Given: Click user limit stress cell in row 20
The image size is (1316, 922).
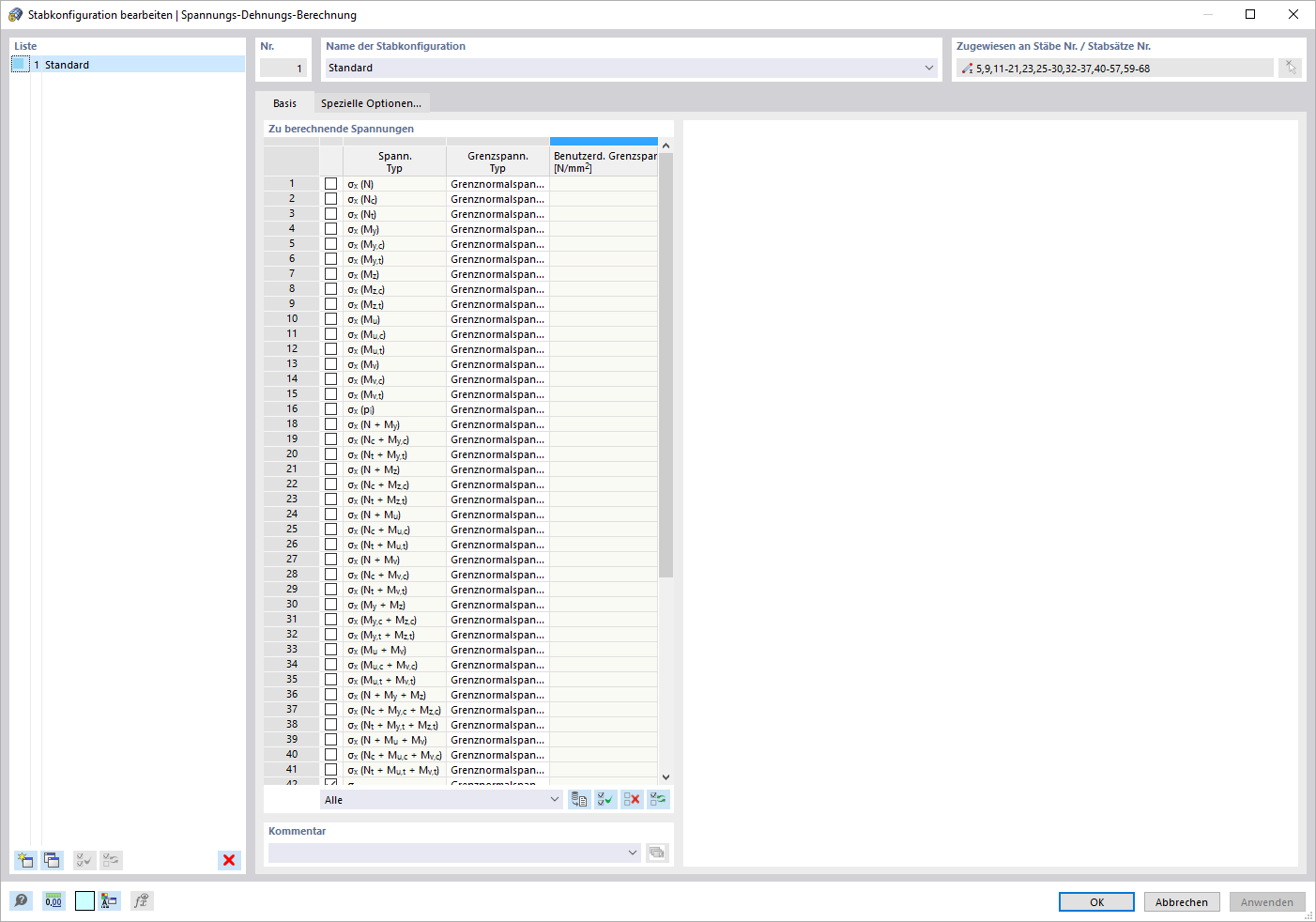Looking at the screenshot, I should (604, 454).
